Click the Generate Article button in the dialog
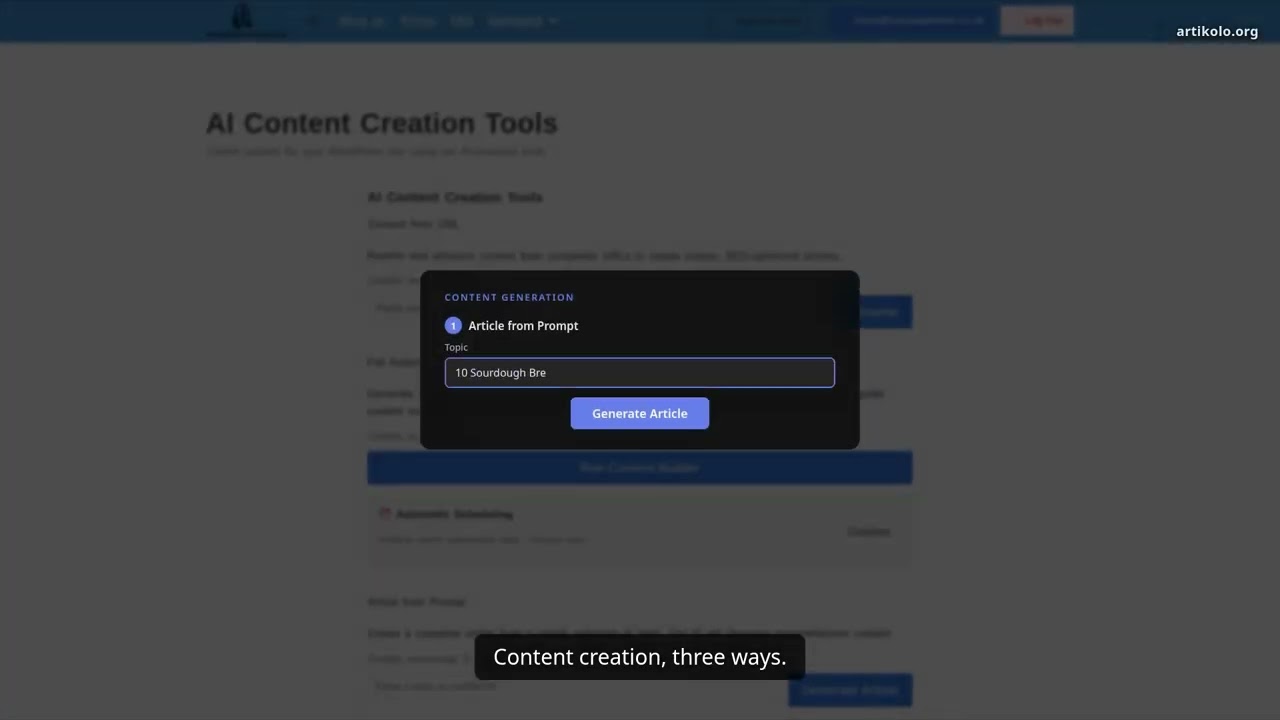The width and height of the screenshot is (1280, 720). (x=640, y=413)
